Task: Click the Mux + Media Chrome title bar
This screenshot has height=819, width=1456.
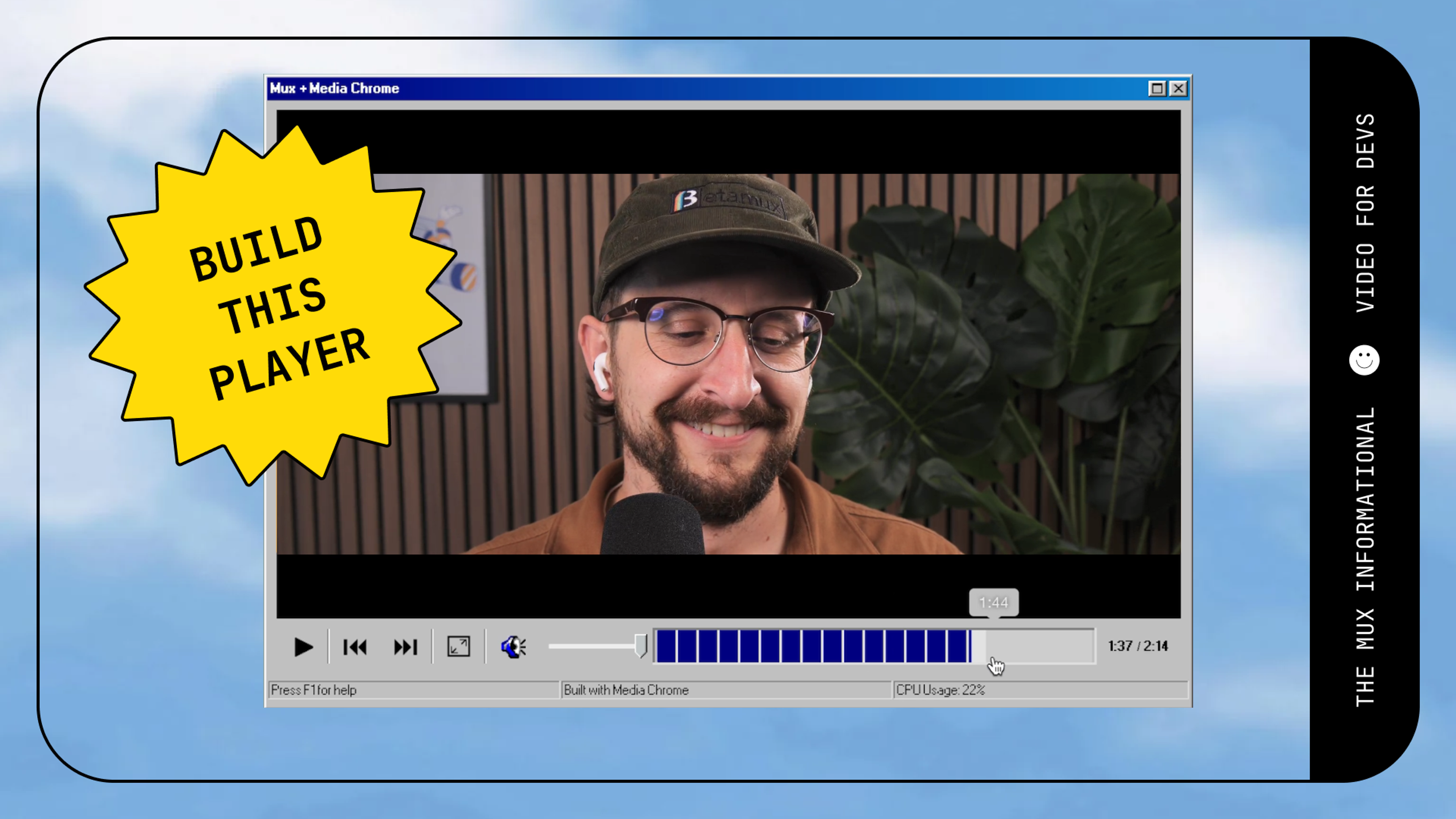Action: 678,88
